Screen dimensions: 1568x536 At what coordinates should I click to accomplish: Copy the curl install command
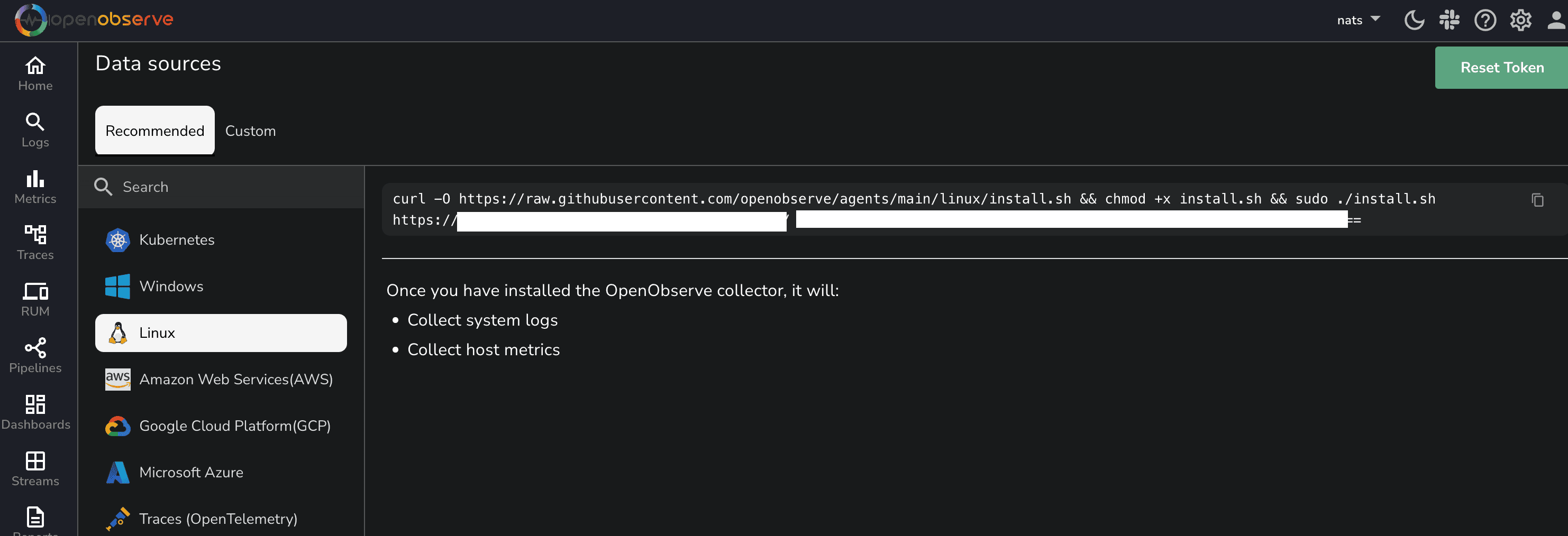1537,200
